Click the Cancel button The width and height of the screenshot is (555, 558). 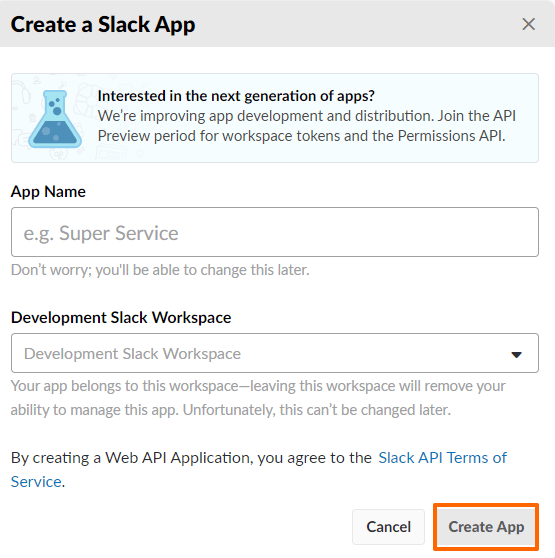(x=388, y=527)
